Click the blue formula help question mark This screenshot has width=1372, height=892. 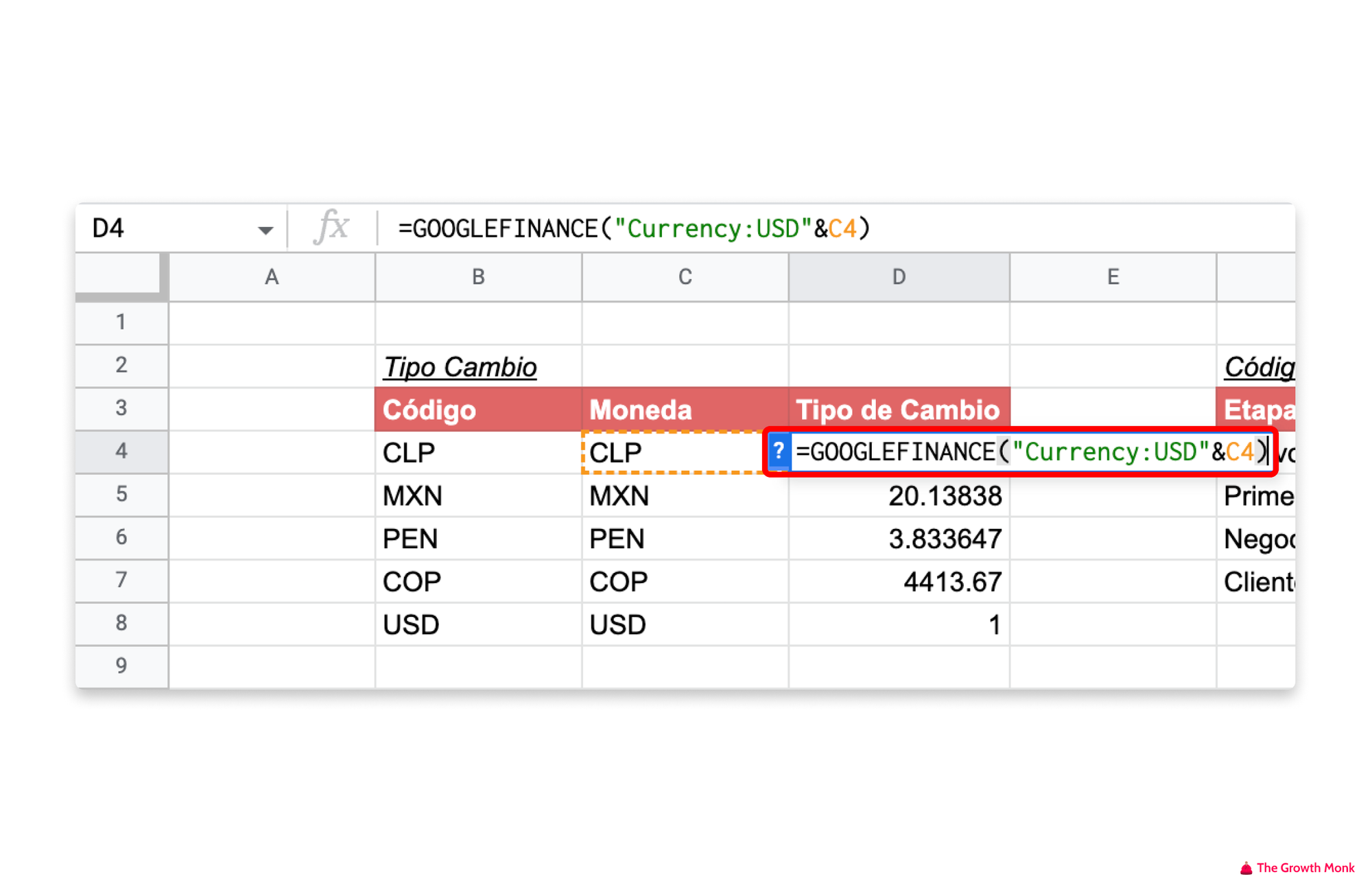pos(779,451)
